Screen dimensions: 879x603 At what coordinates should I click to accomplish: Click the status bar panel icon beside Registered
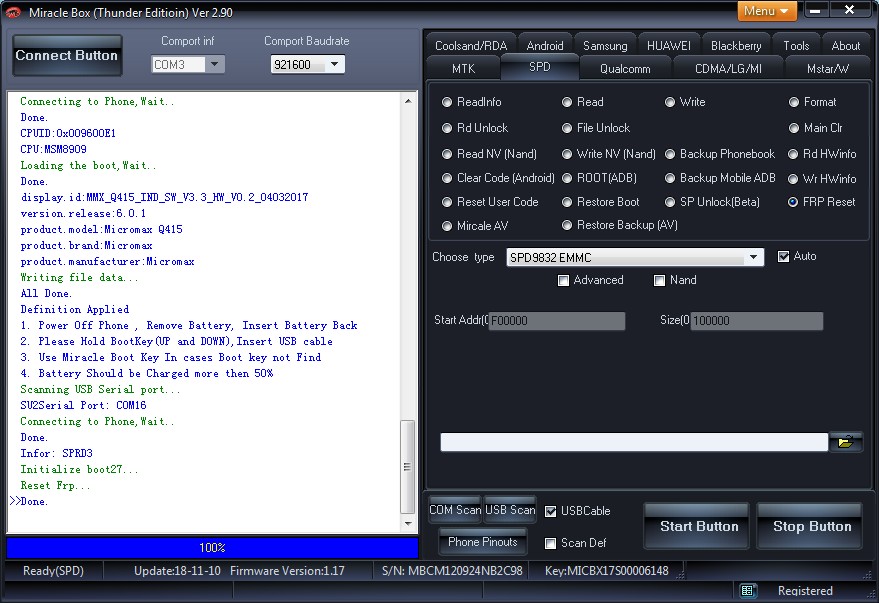coord(747,590)
